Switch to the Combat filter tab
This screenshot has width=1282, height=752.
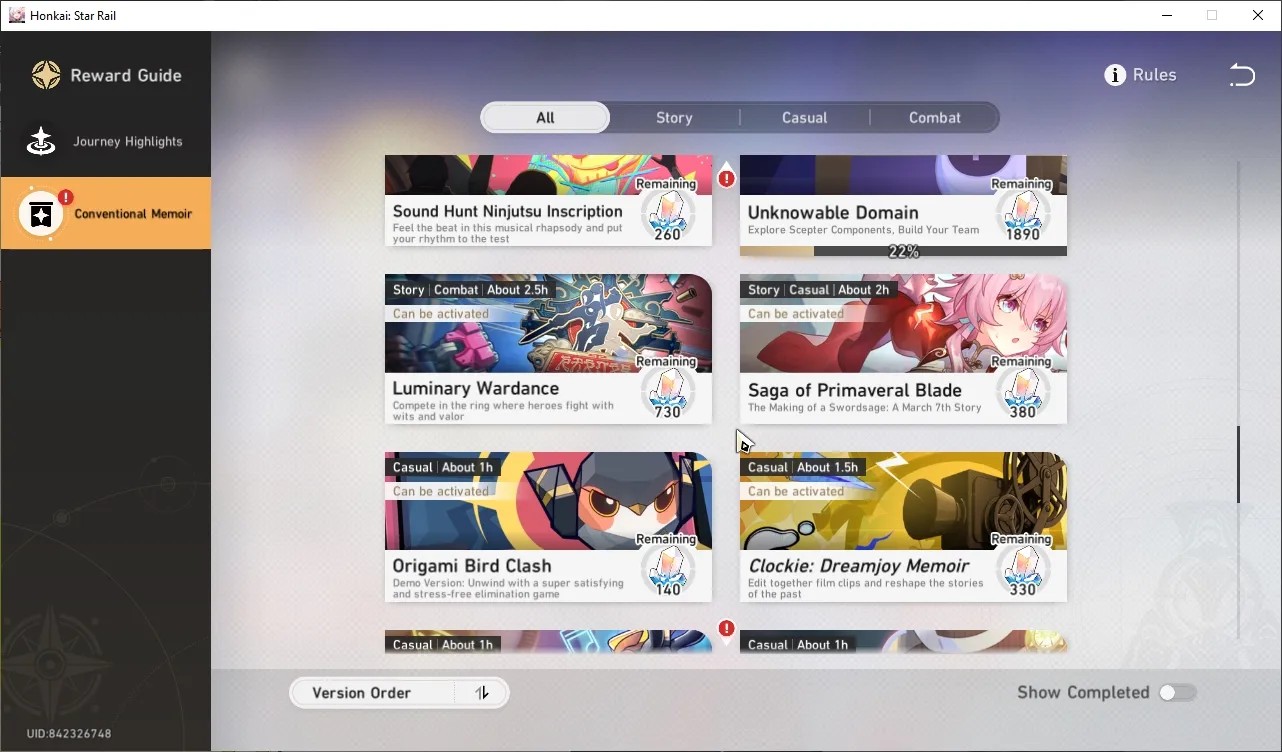pos(934,118)
